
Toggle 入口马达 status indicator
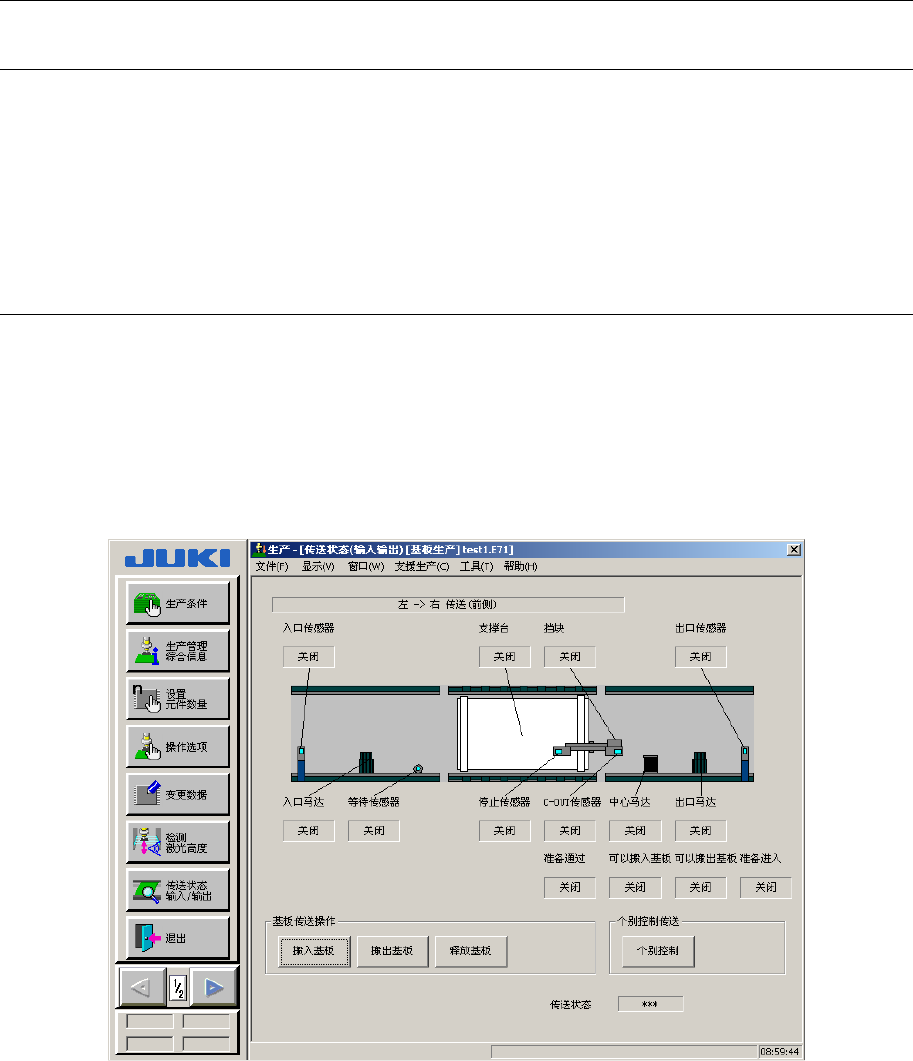309,830
